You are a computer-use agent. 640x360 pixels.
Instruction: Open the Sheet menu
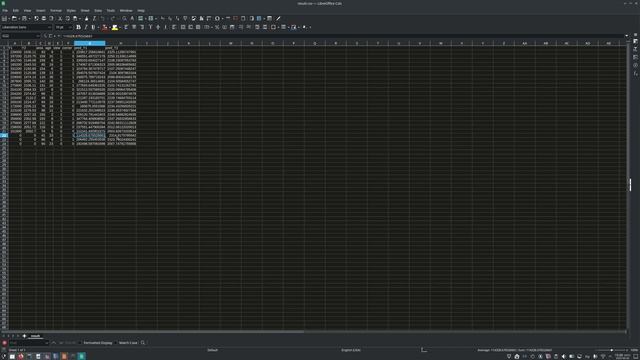85,11
